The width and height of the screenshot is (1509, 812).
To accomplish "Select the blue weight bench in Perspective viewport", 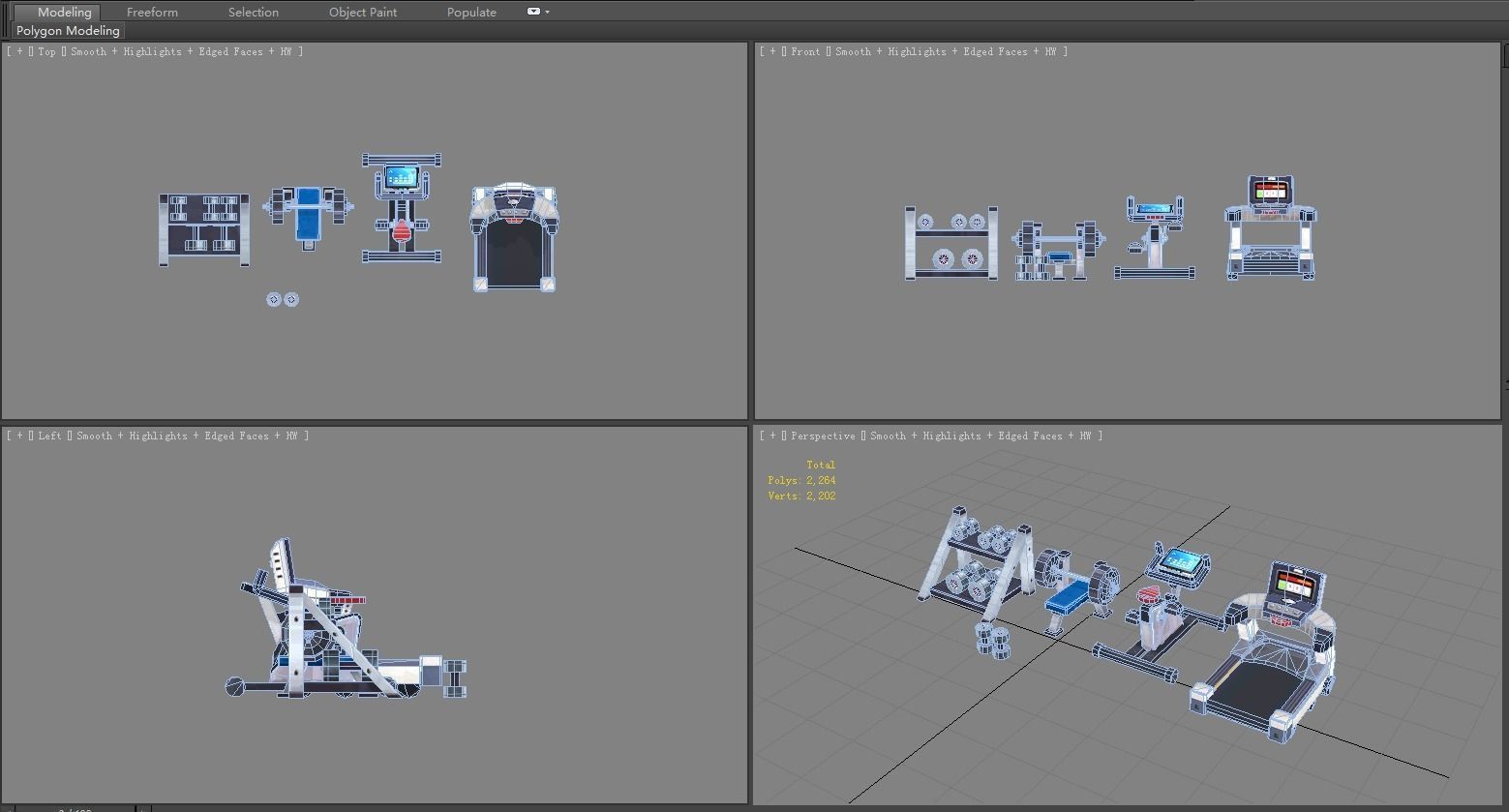I will coord(1070,595).
